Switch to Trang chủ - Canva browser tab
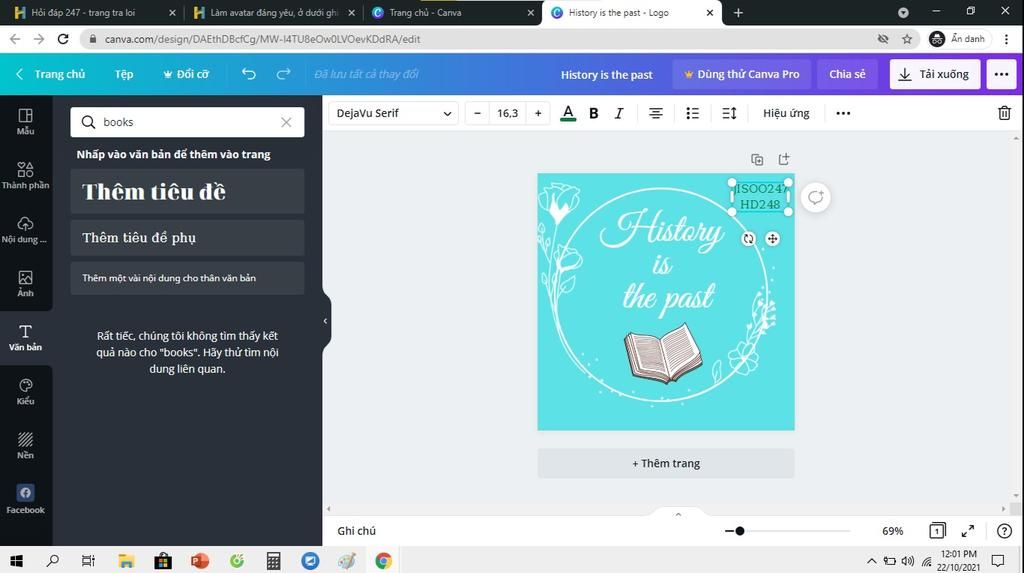 click(452, 12)
